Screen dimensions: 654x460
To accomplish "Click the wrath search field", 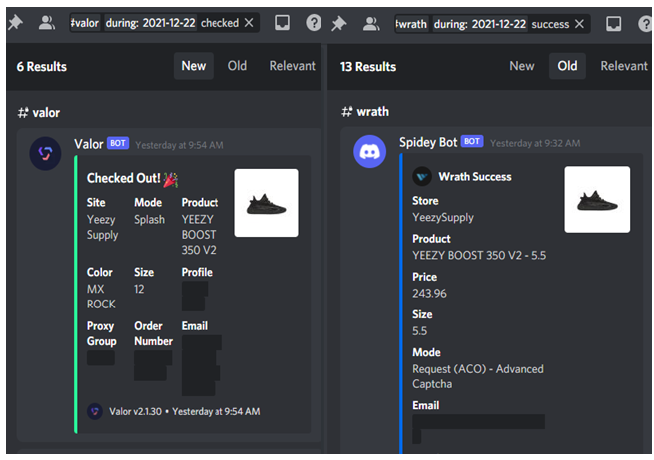I will click(492, 24).
